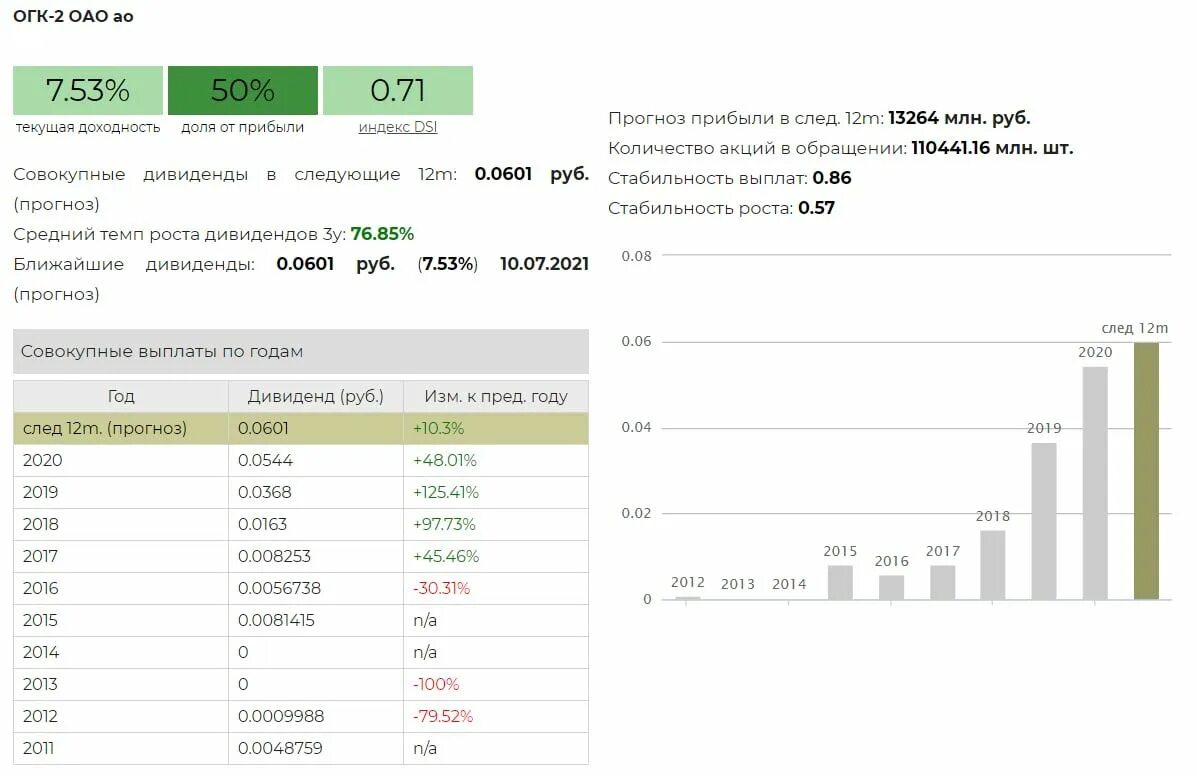The image size is (1197, 776).
Task: Select the ОГК-2 ОАО ао title
Action: 73,16
